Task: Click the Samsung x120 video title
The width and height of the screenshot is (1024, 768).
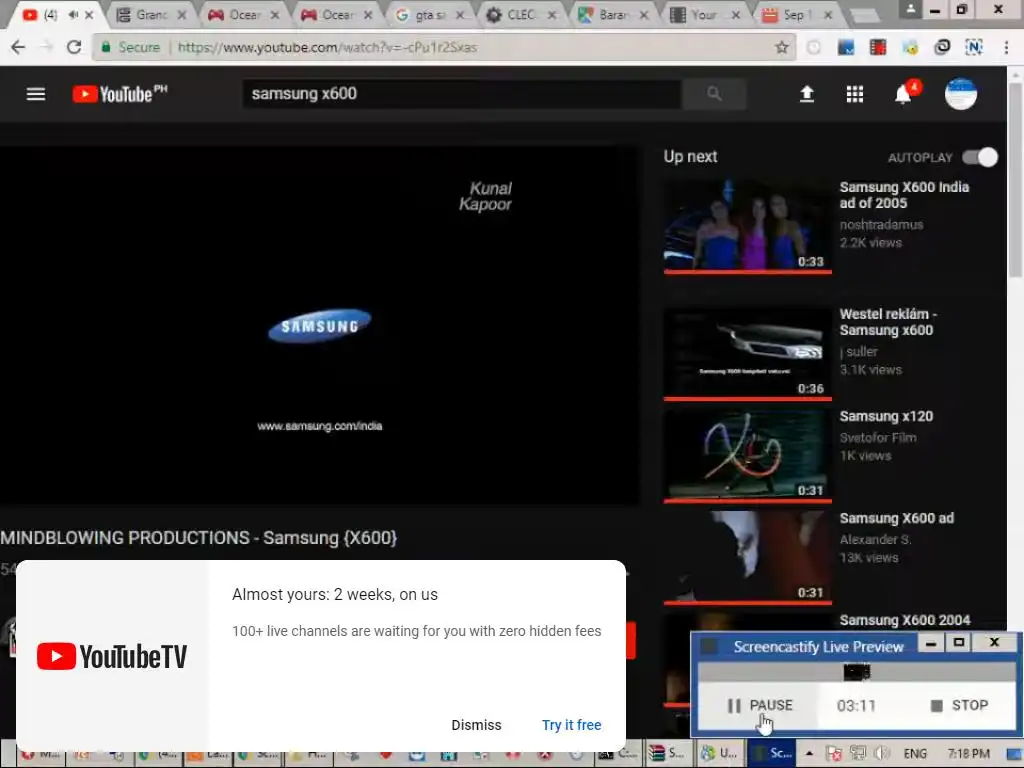Action: coord(886,416)
